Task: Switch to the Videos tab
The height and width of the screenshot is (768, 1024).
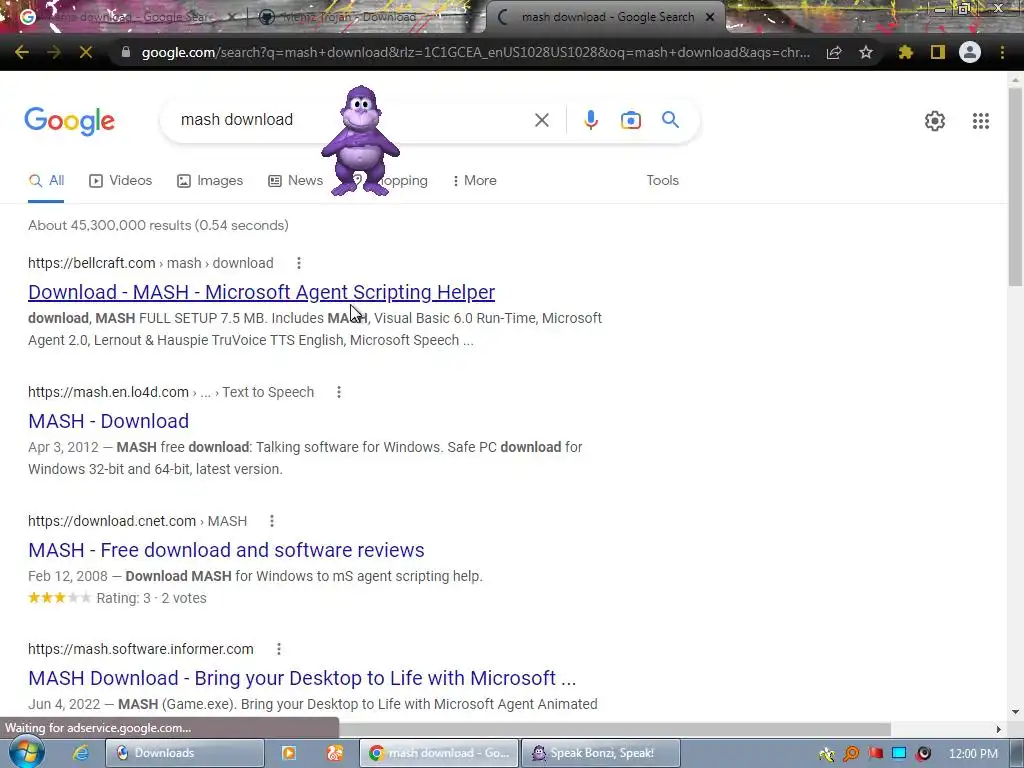Action: [121, 180]
